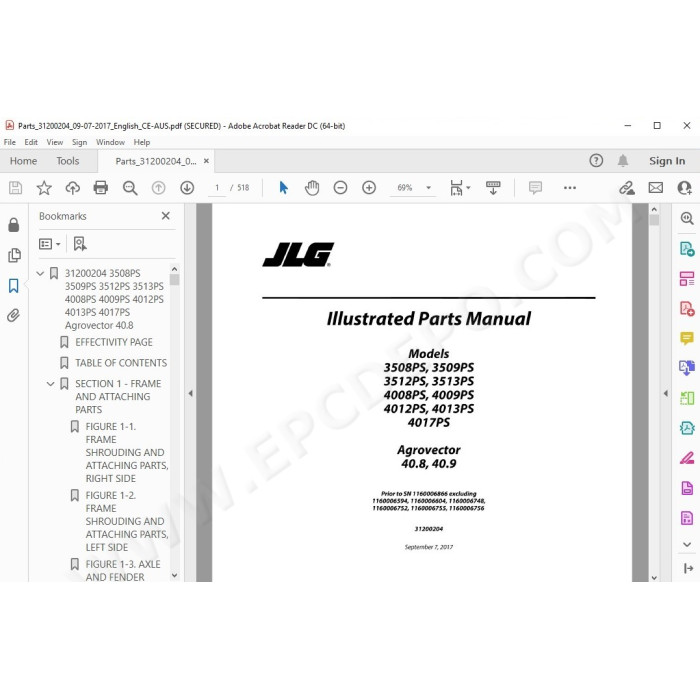Go to the previous page arrow
This screenshot has width=700, height=700.
[x=158, y=188]
